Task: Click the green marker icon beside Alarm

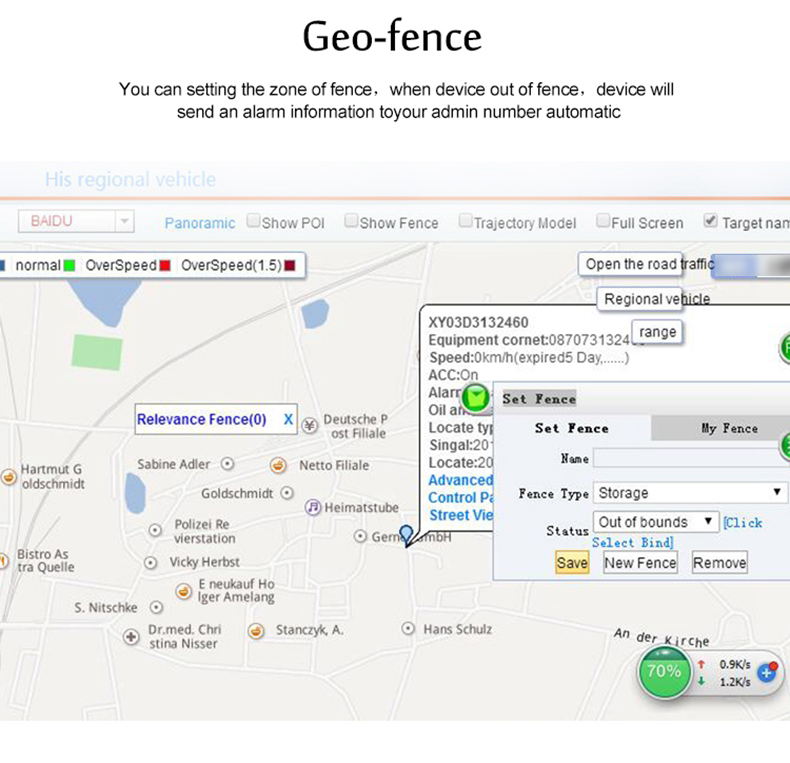Action: coord(475,398)
